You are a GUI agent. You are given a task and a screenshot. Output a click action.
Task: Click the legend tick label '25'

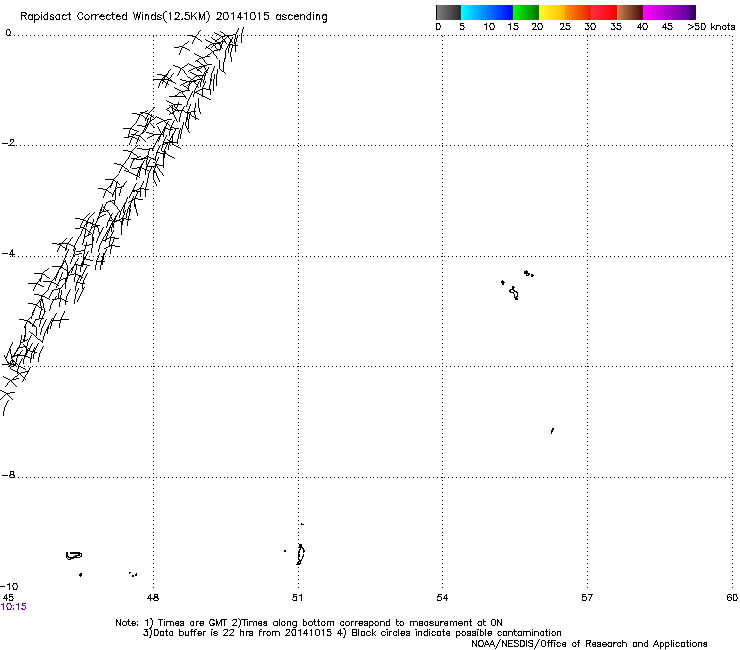(565, 27)
